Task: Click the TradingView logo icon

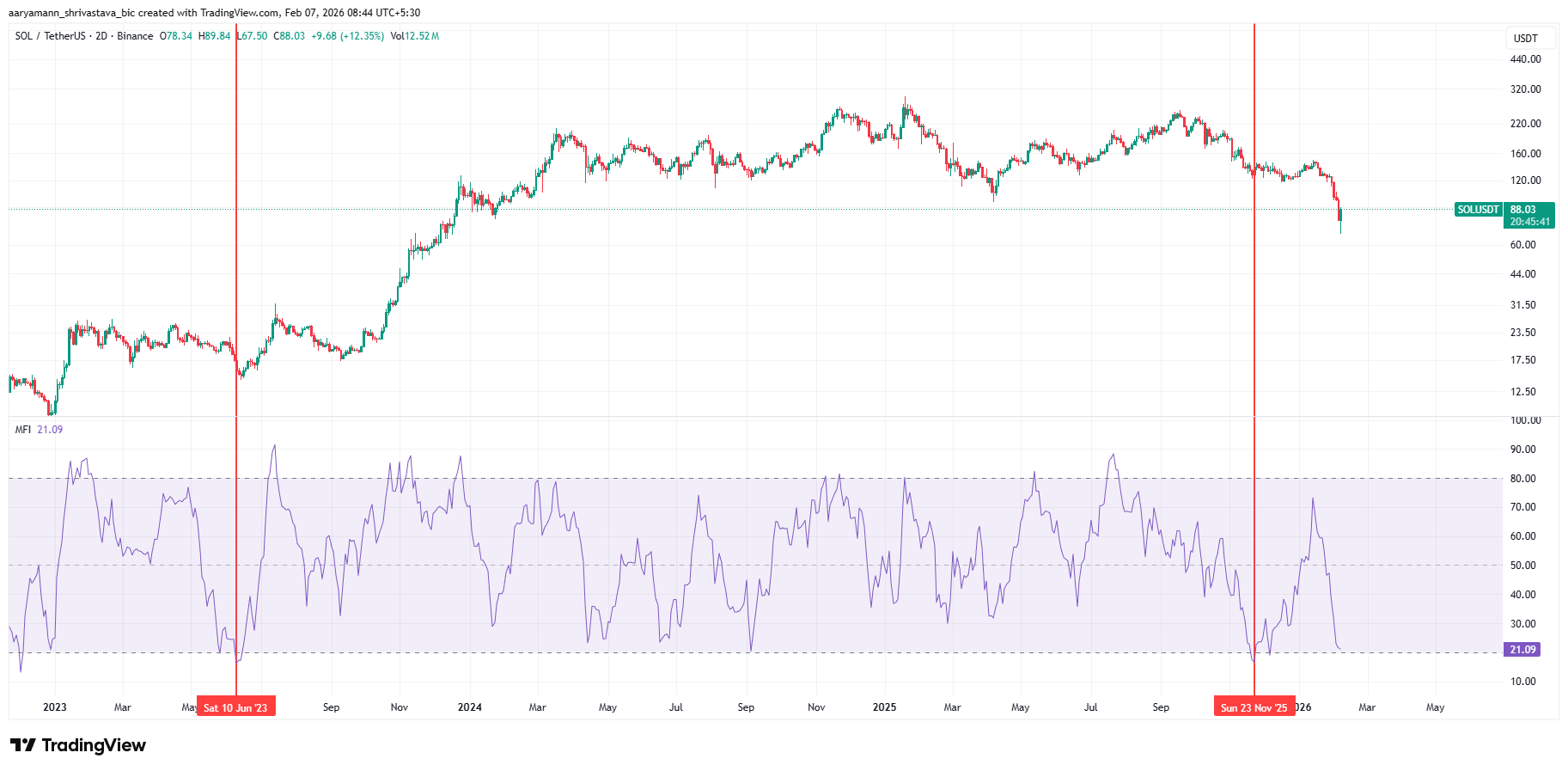Action: [x=23, y=745]
